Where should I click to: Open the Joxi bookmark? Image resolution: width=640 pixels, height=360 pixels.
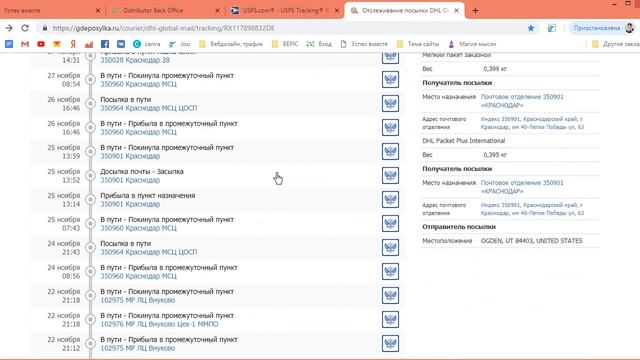180,44
